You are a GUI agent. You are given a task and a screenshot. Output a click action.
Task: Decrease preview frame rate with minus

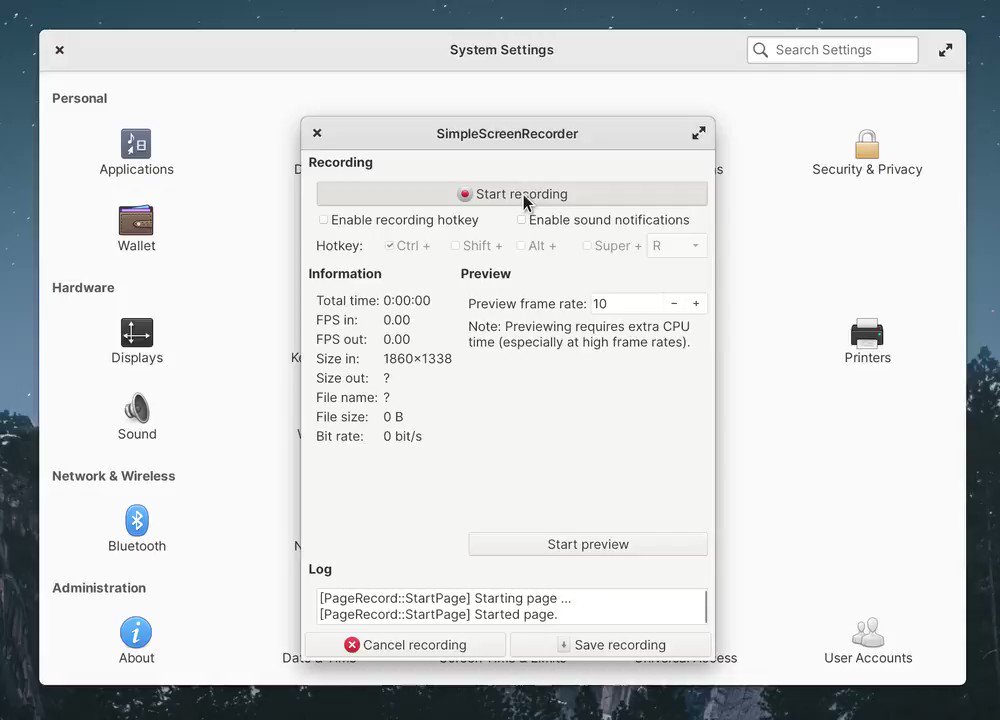(x=674, y=304)
